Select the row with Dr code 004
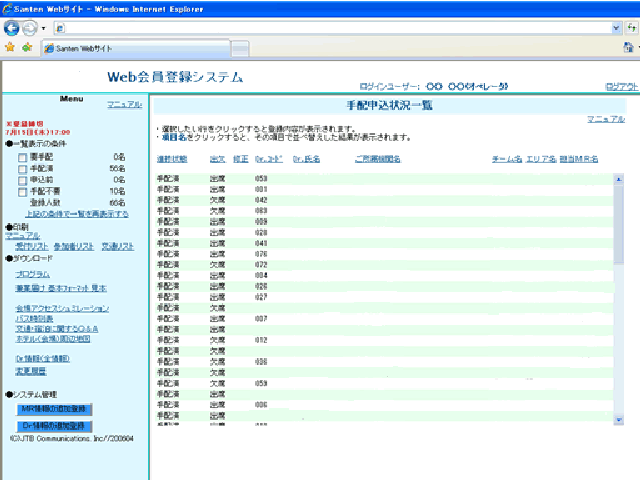Viewport: 640px width, 480px height. [384, 276]
